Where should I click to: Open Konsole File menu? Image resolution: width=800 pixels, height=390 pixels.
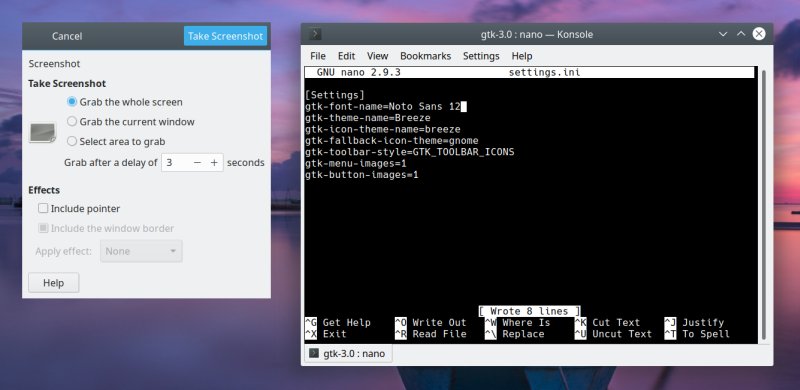pyautogui.click(x=318, y=56)
